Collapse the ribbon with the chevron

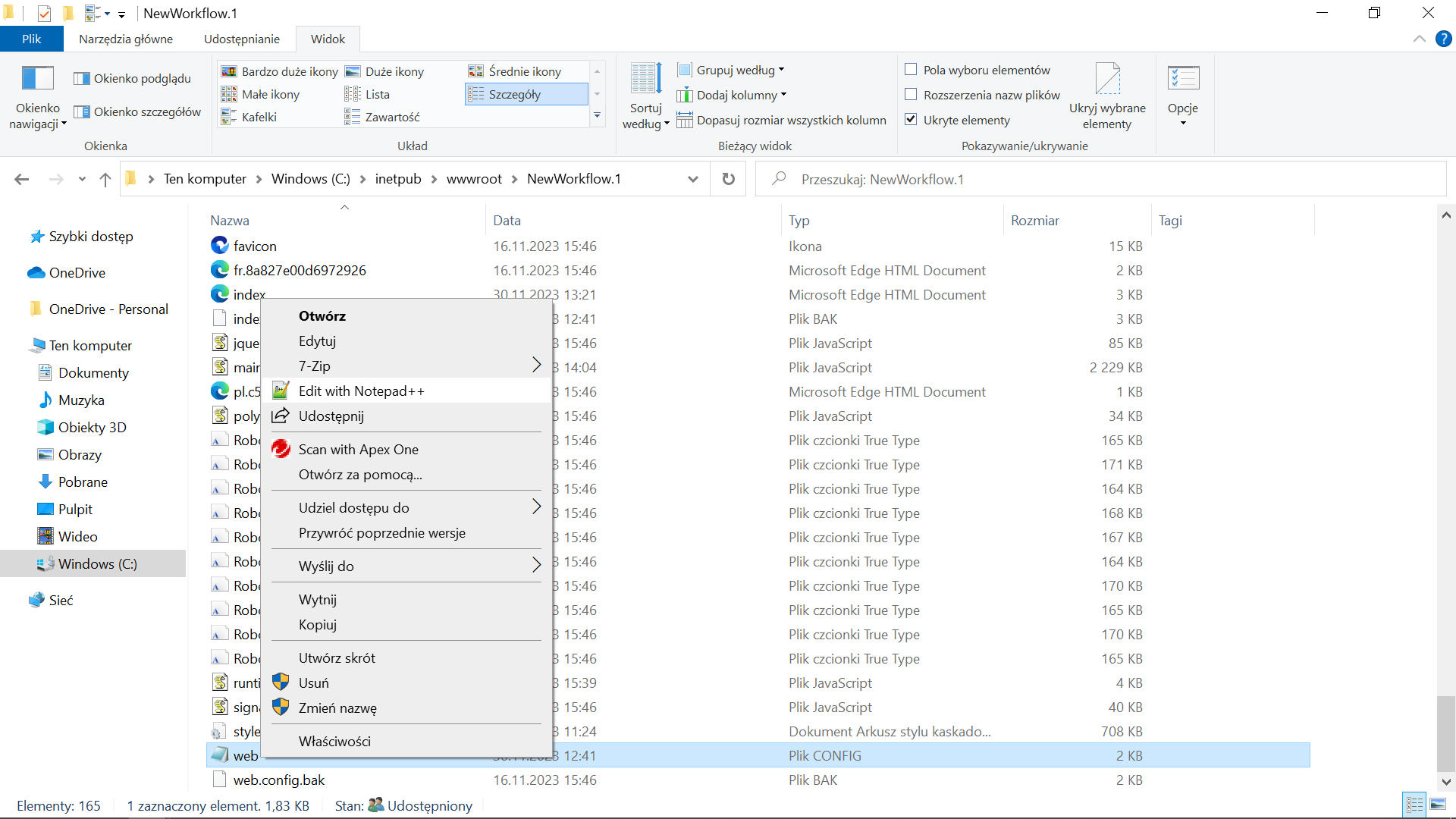[x=1420, y=39]
